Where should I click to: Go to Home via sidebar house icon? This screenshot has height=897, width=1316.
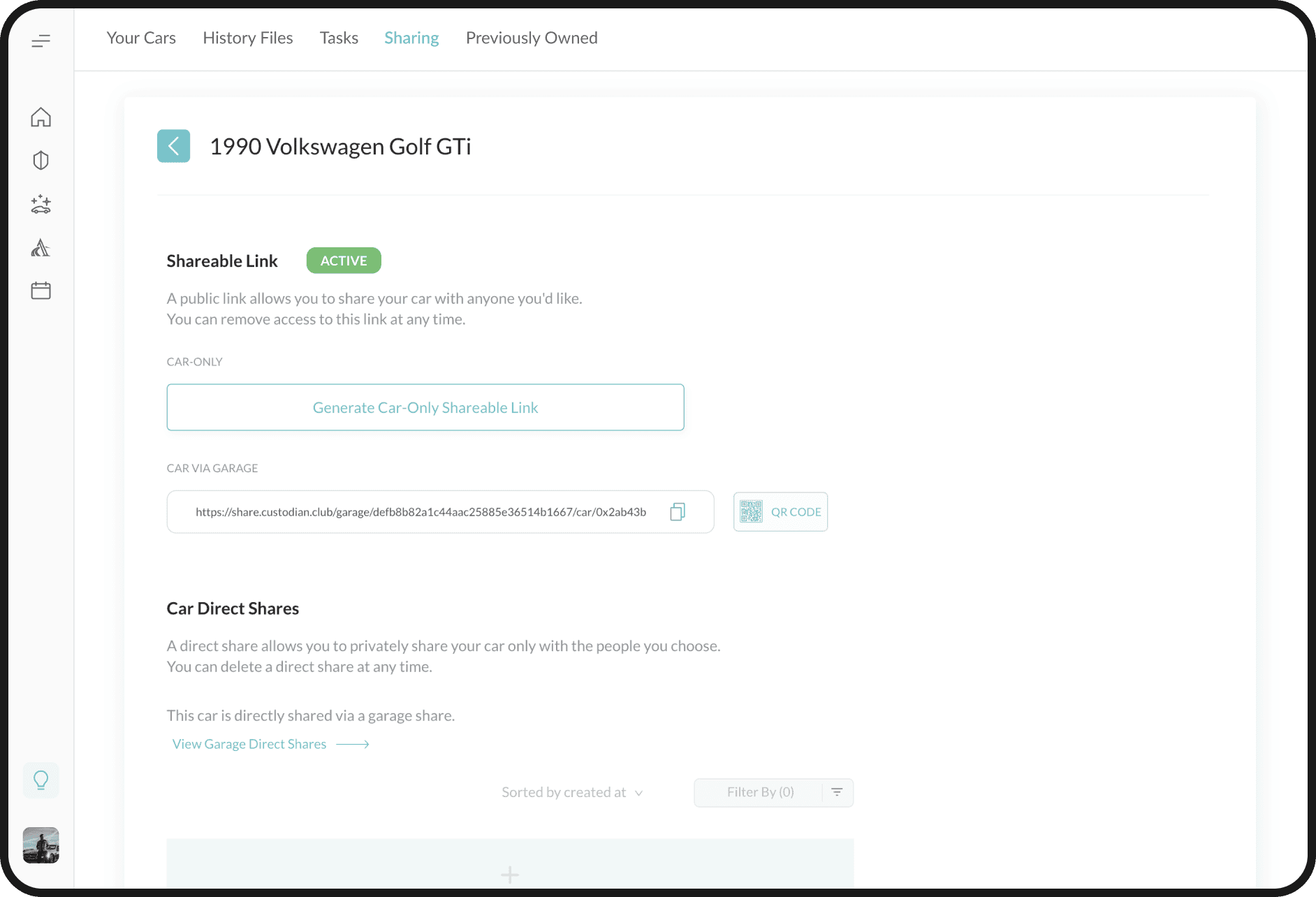[41, 117]
